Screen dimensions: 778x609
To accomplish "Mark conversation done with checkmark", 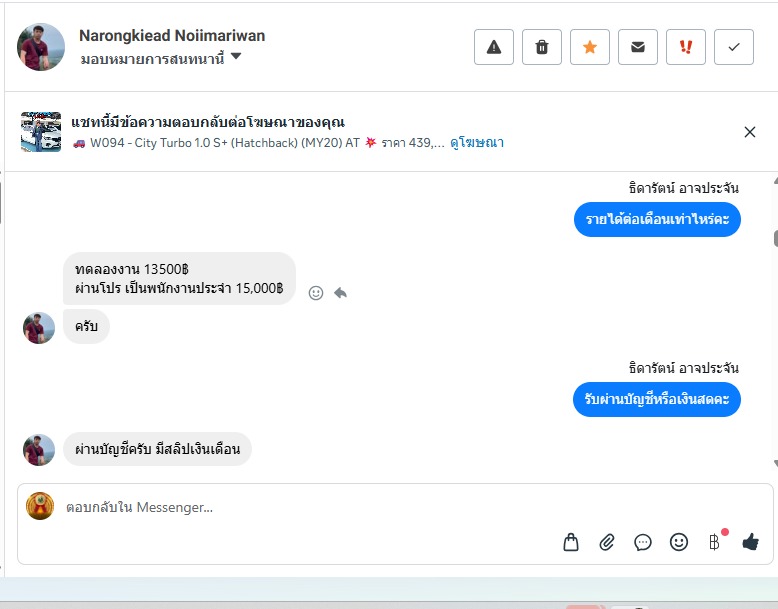I will coord(734,47).
